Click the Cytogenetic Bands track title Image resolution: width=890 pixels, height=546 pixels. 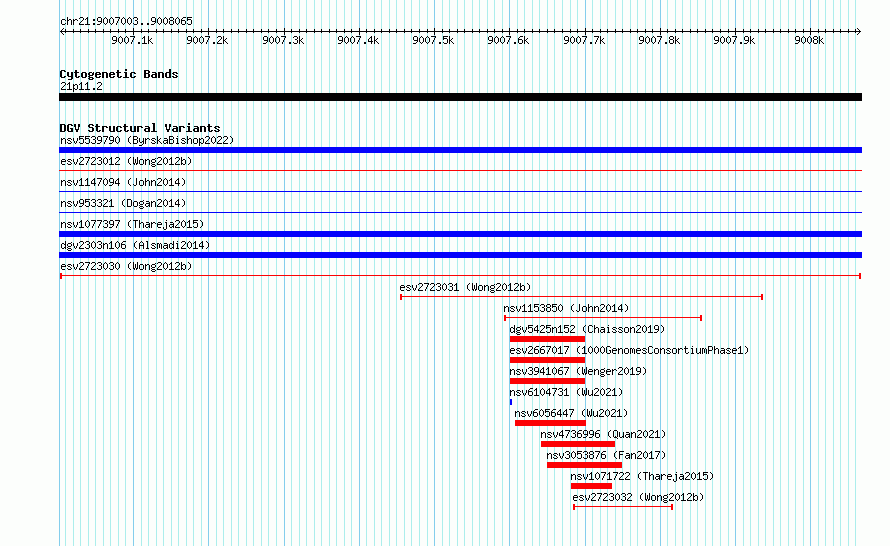pyautogui.click(x=119, y=74)
